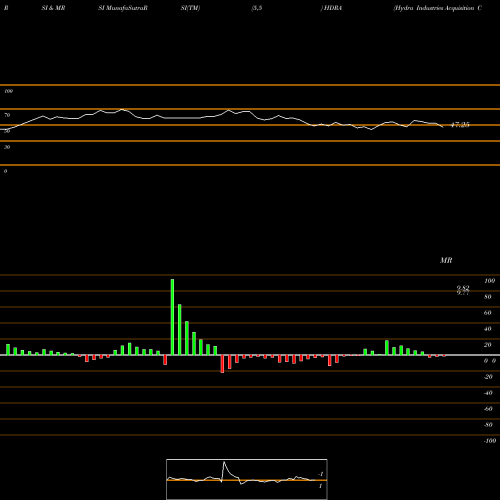Click the tallest green MR histogram bar
The width and height of the screenshot is (500, 500).
[x=172, y=317]
